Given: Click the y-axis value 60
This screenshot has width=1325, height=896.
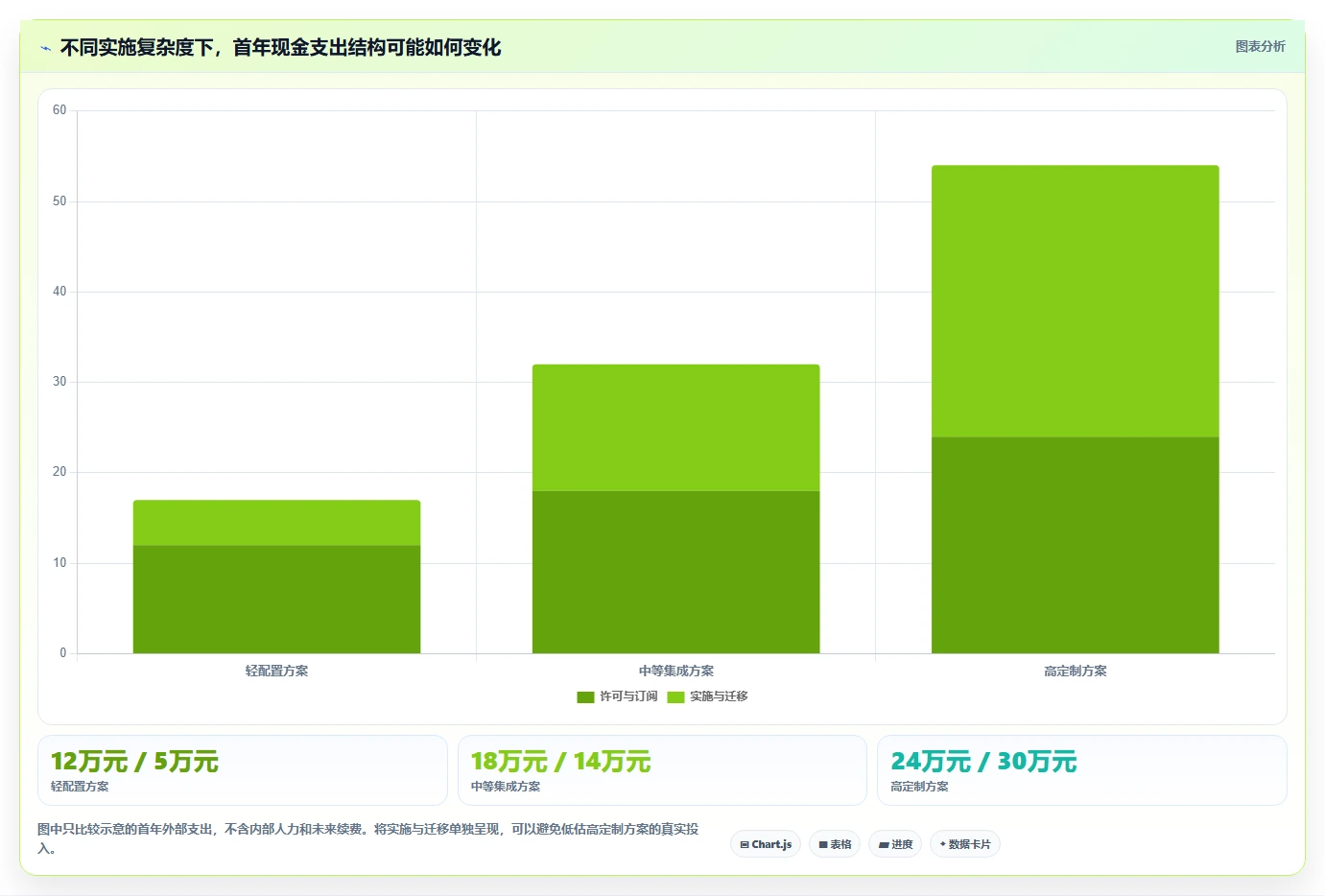Looking at the screenshot, I should [59, 110].
